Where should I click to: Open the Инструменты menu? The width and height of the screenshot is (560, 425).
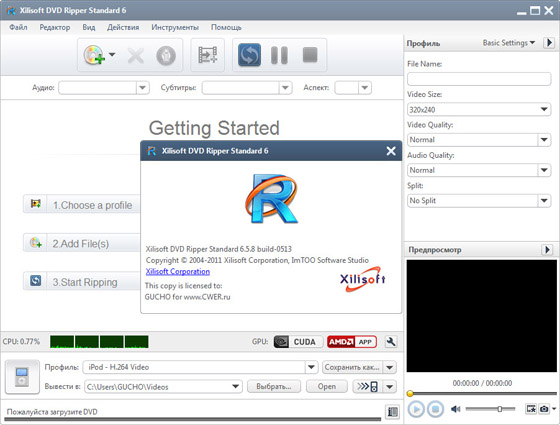coord(175,27)
